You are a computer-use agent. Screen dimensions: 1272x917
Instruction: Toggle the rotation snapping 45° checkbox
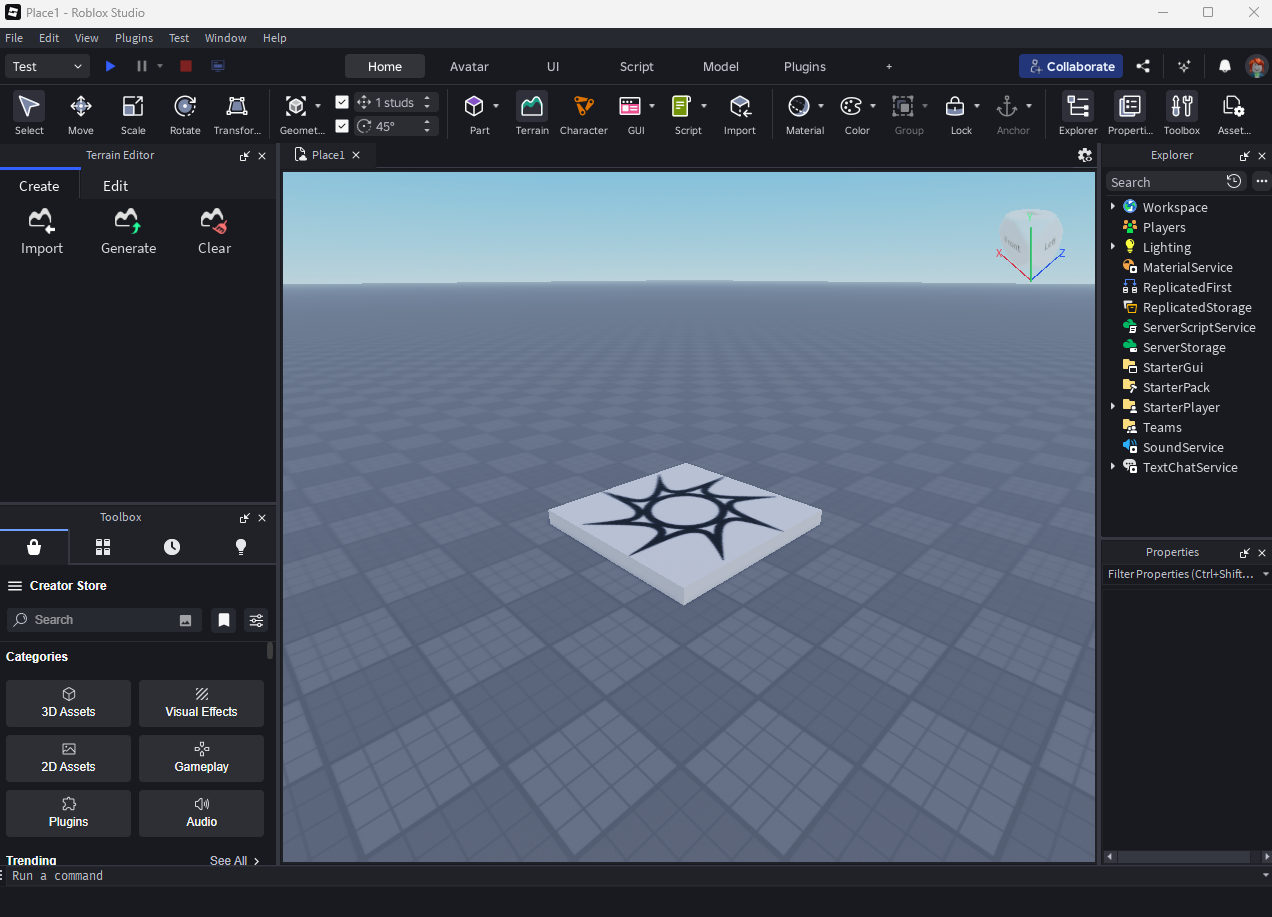[342, 126]
